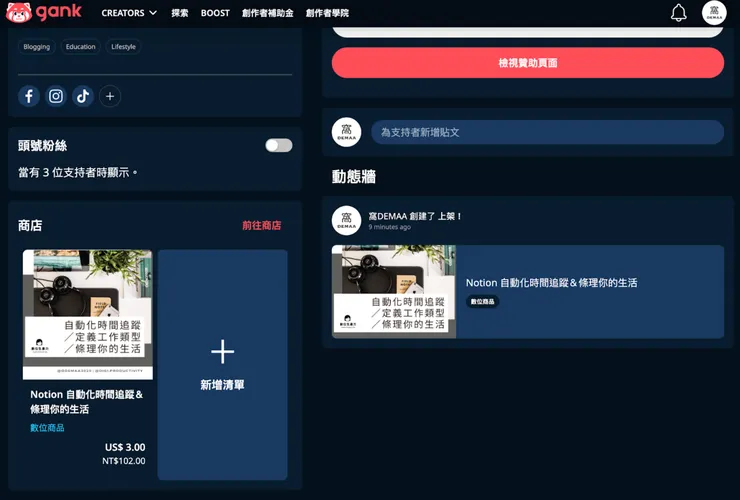Viewport: 740px width, 500px height.
Task: Click the 商店 heading
Action: (x=30, y=226)
